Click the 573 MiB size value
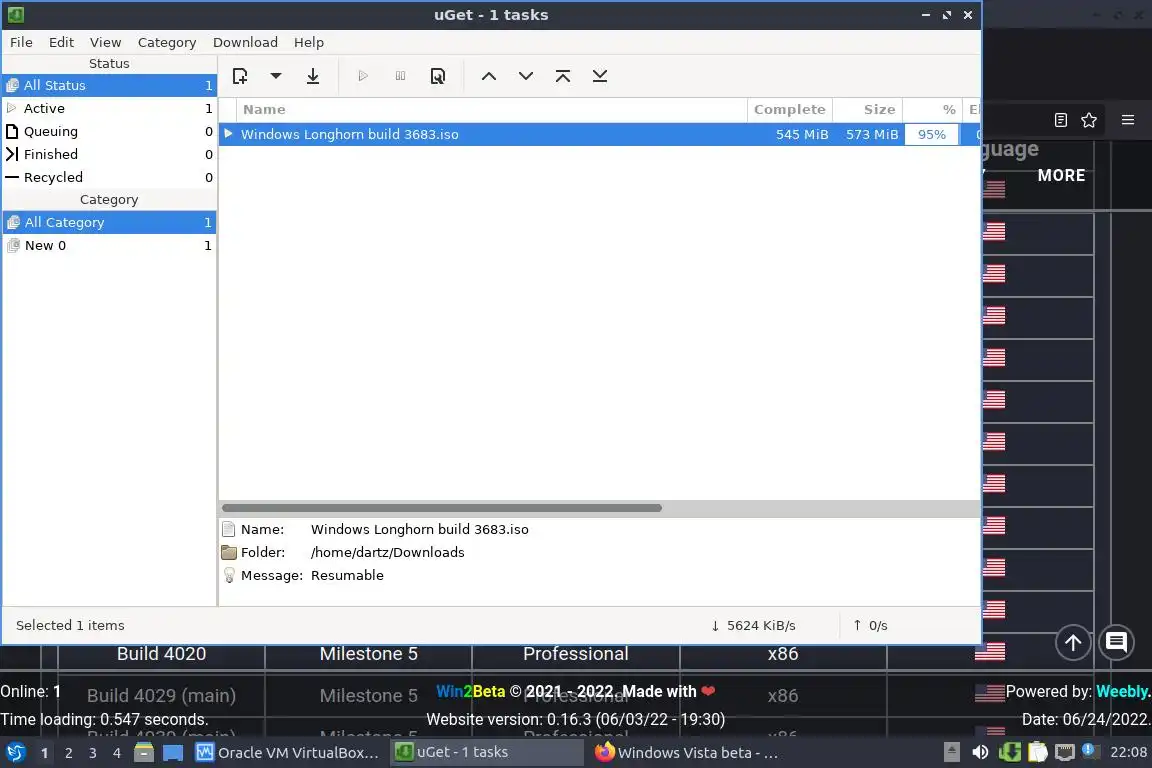The width and height of the screenshot is (1152, 768). [x=871, y=134]
